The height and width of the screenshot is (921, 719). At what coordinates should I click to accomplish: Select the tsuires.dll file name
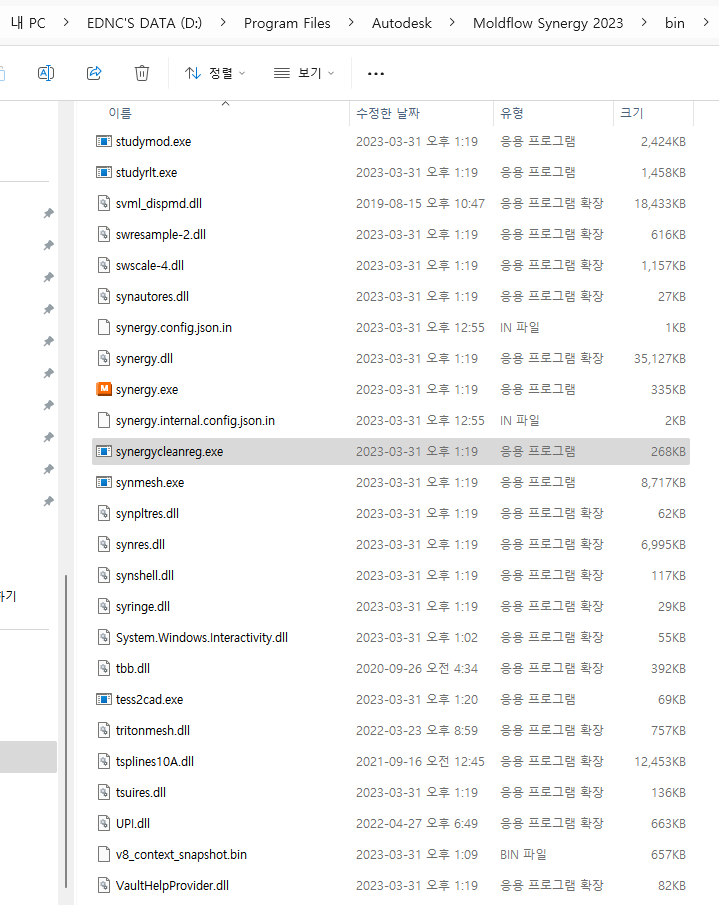click(x=141, y=792)
